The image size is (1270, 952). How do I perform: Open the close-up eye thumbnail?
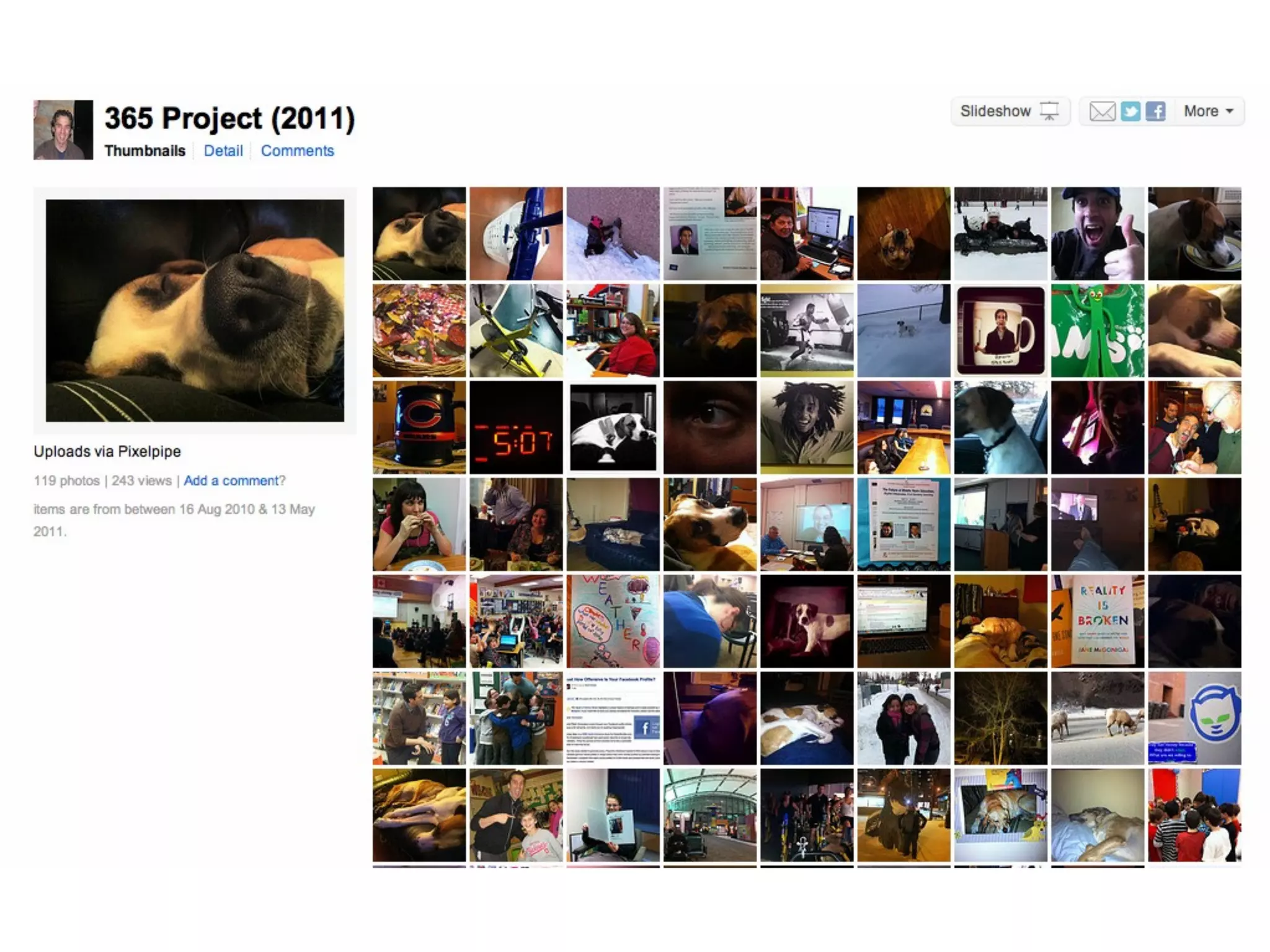click(x=710, y=428)
